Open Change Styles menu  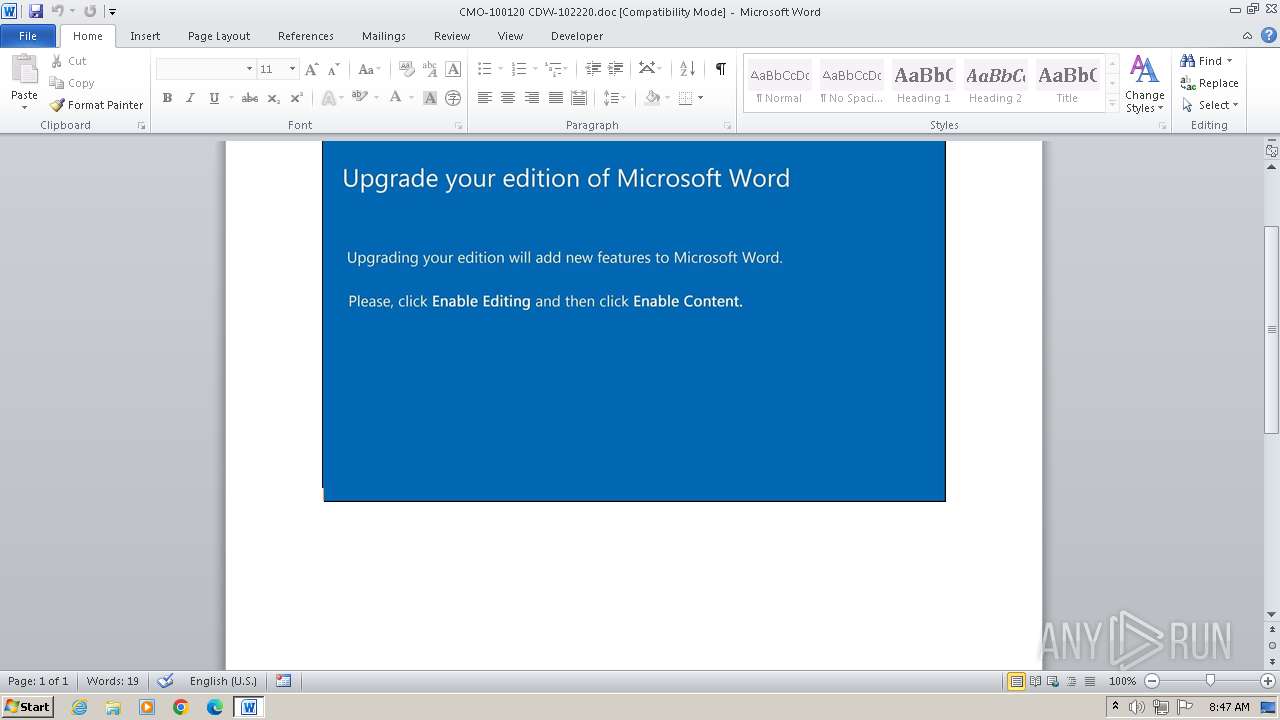1144,85
